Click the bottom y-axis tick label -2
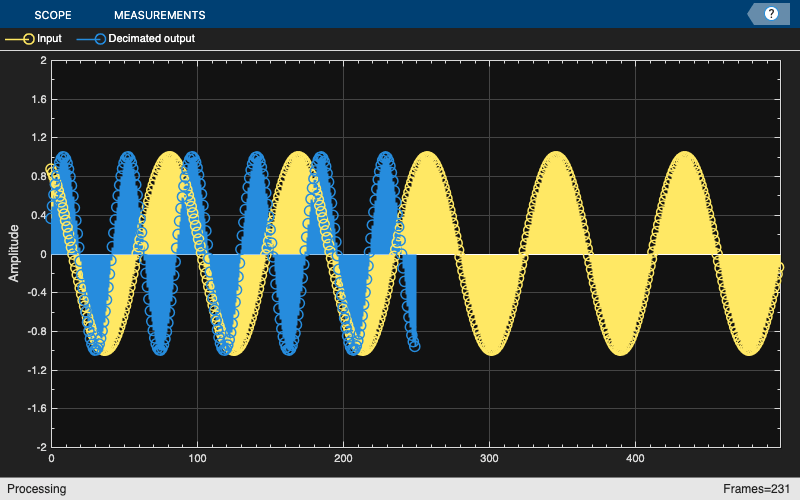Viewport: 800px width, 500px height. click(x=41, y=447)
